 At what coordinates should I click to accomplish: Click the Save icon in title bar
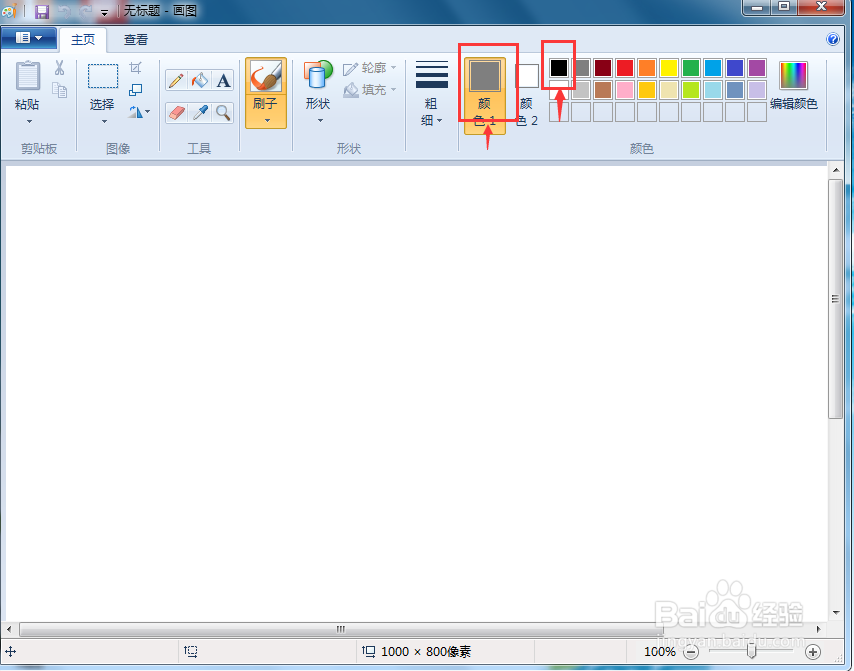coord(42,11)
